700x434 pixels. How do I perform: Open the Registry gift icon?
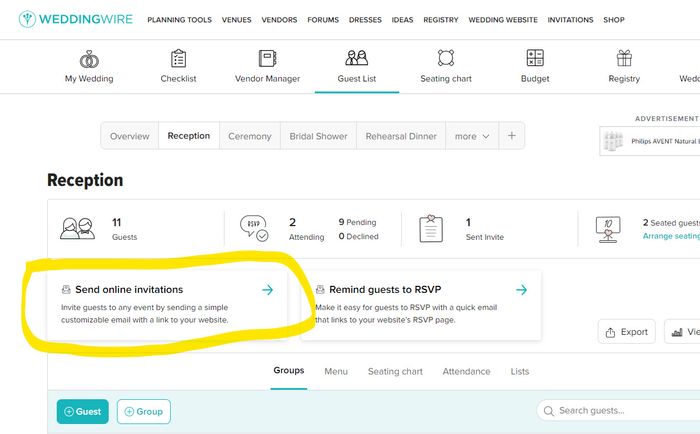pyautogui.click(x=624, y=59)
